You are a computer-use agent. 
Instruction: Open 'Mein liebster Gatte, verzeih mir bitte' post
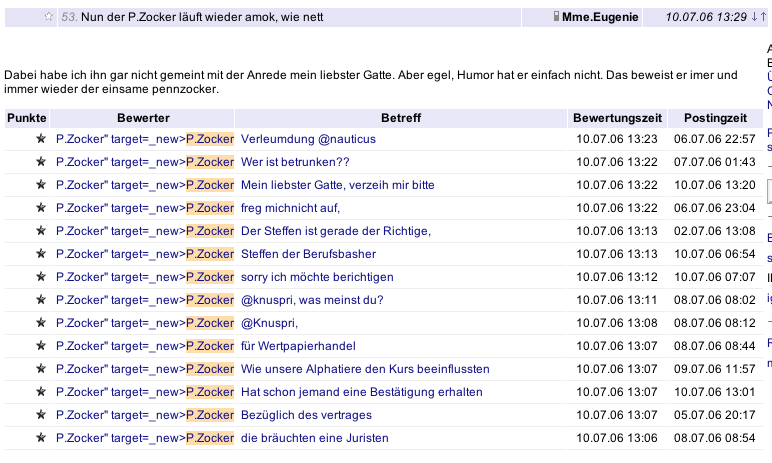pos(337,185)
